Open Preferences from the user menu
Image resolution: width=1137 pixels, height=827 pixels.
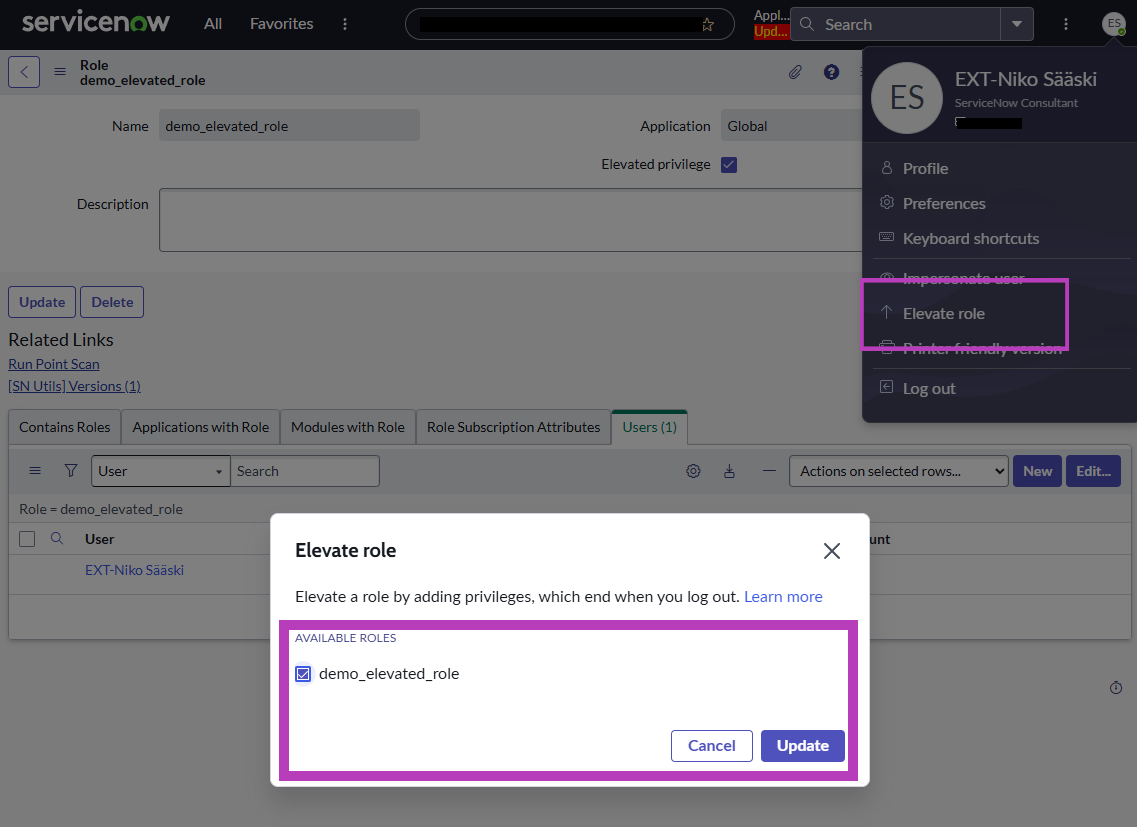[943, 203]
